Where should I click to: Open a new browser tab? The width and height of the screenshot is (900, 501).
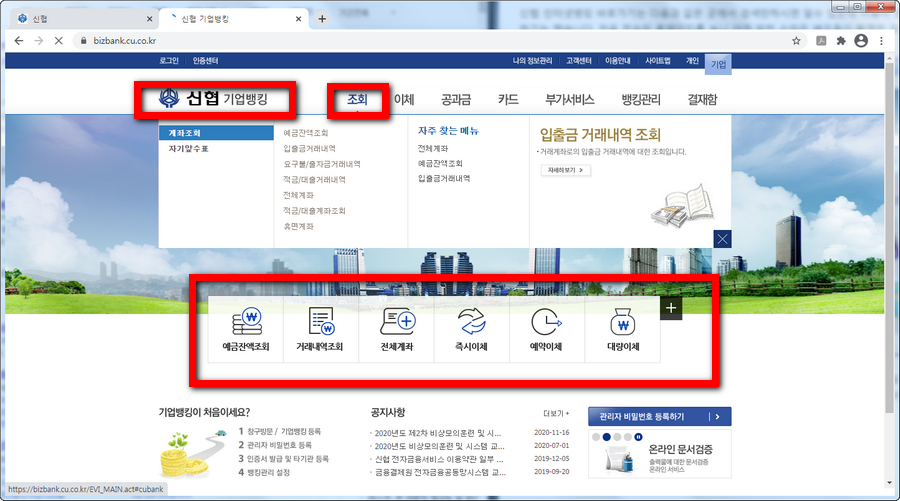(322, 19)
